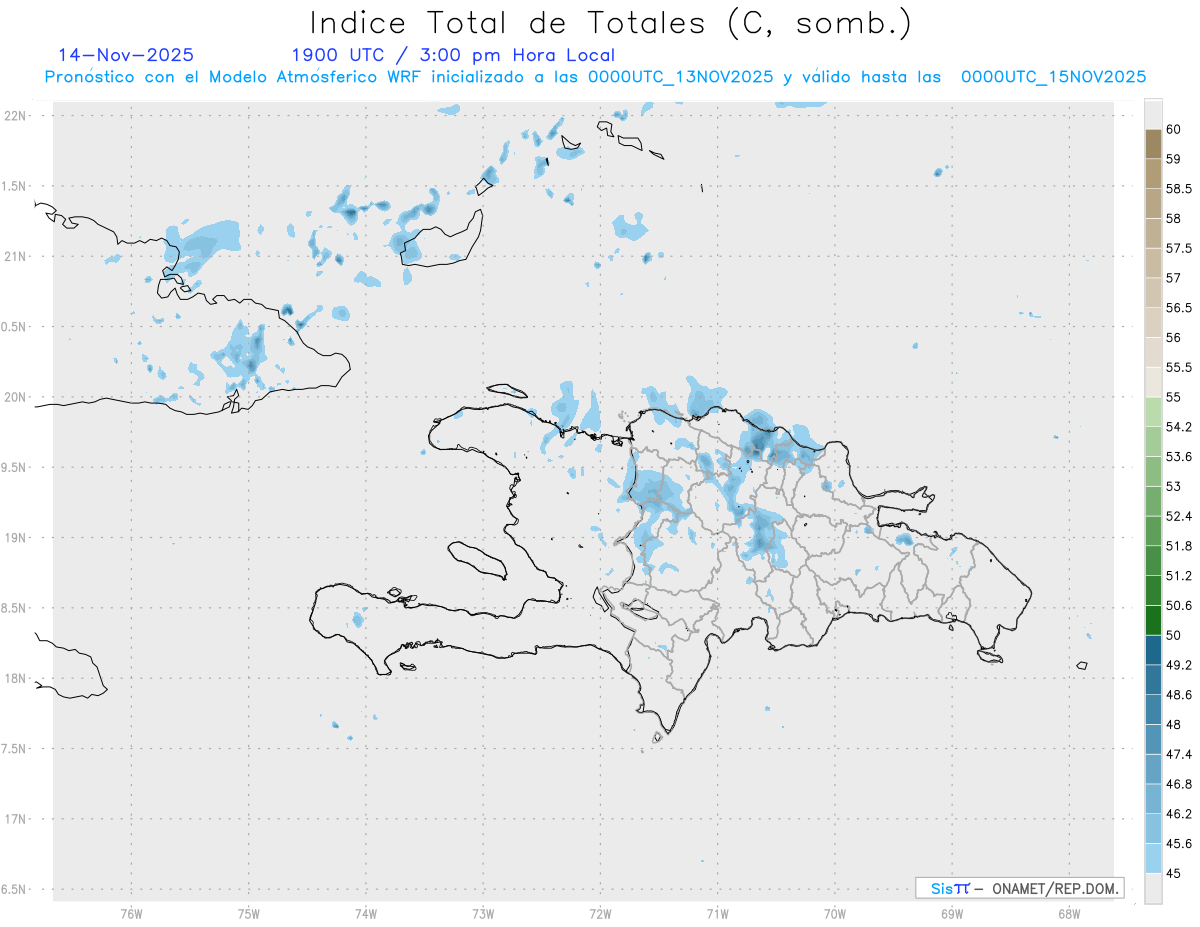The width and height of the screenshot is (1200, 927).
Task: Click the "21N" latitude label
Action: point(15,256)
